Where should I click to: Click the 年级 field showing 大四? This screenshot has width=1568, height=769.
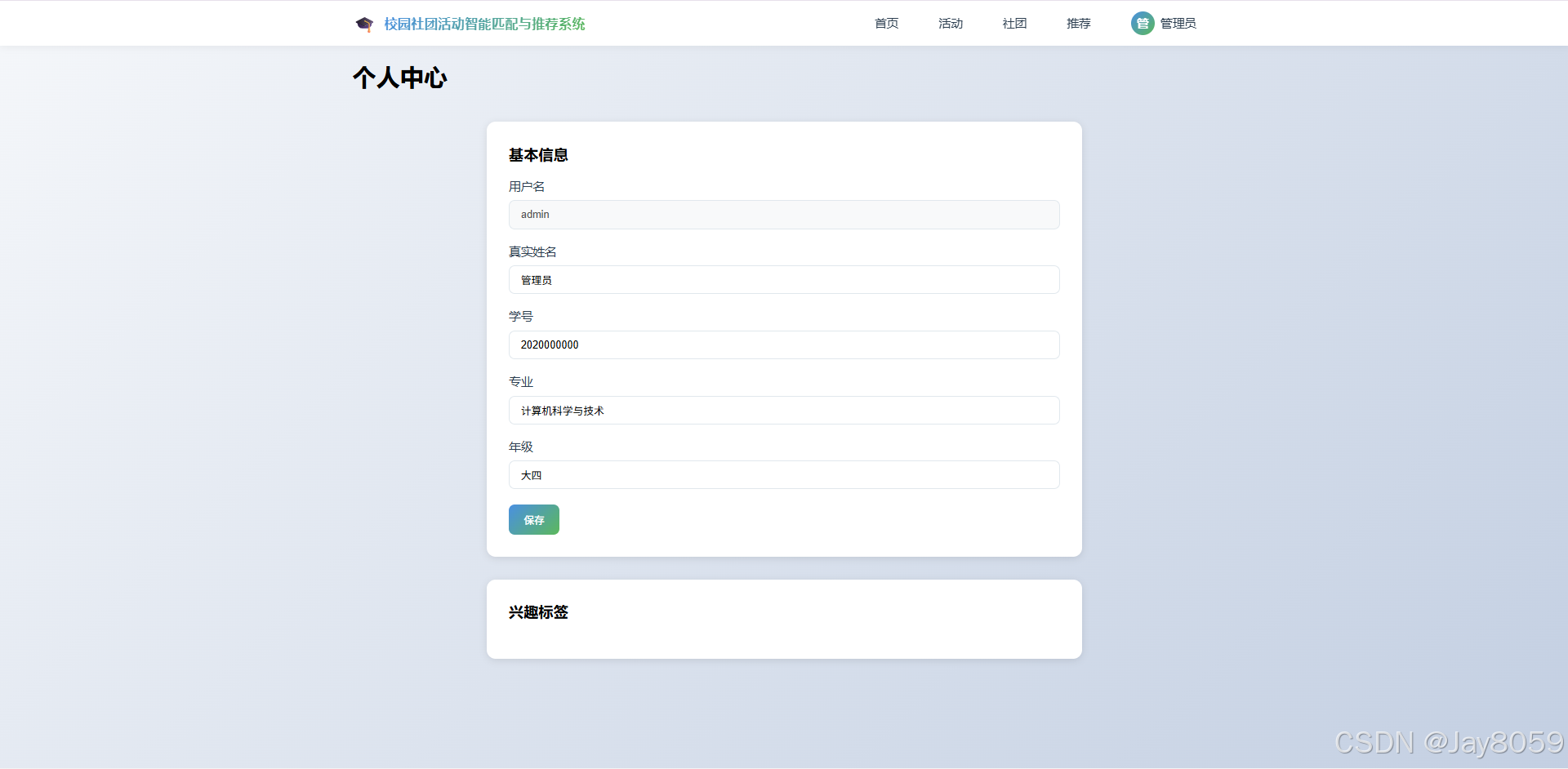click(784, 475)
